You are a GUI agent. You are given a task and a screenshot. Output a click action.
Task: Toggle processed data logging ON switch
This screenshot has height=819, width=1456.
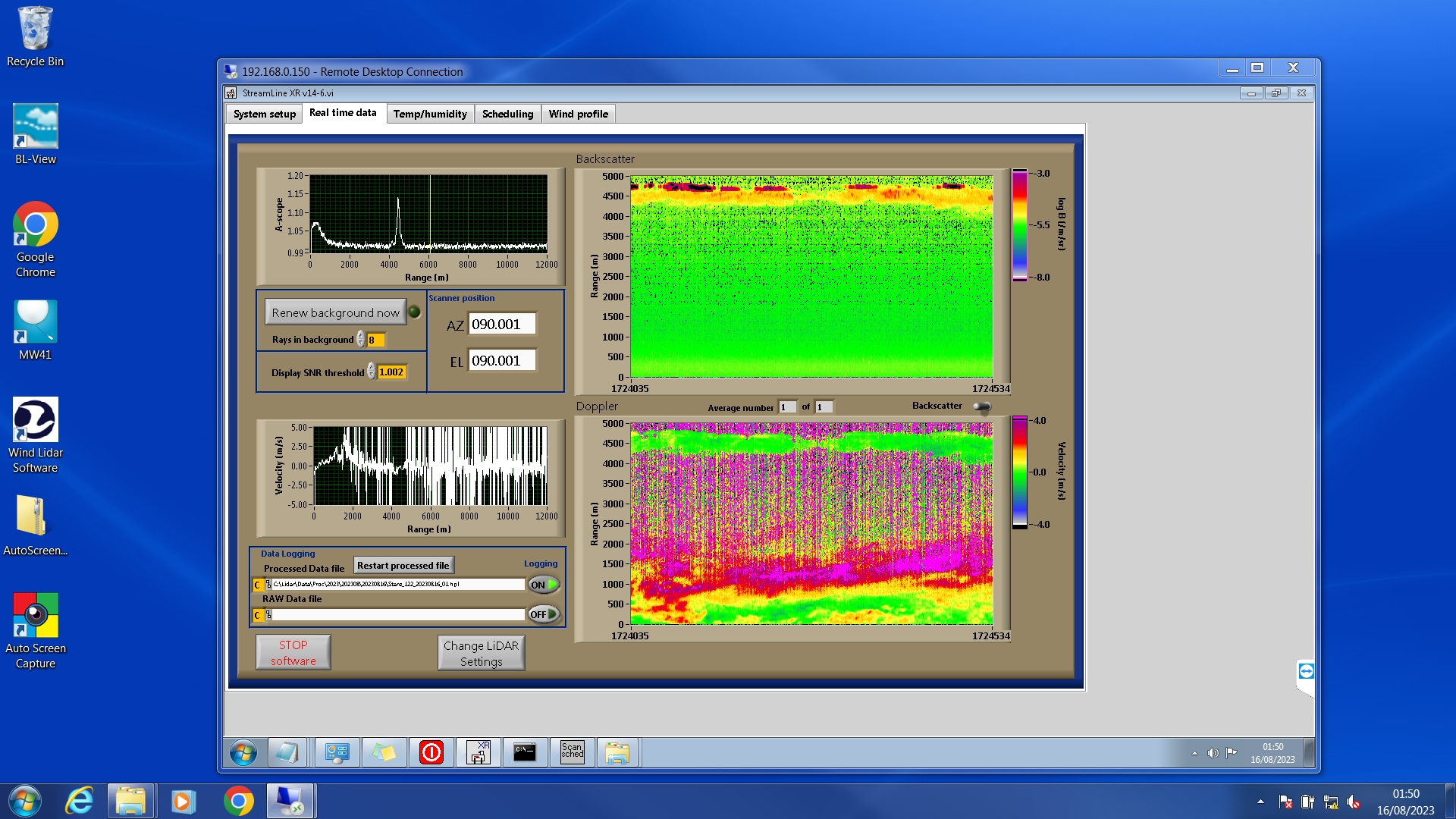tap(544, 585)
